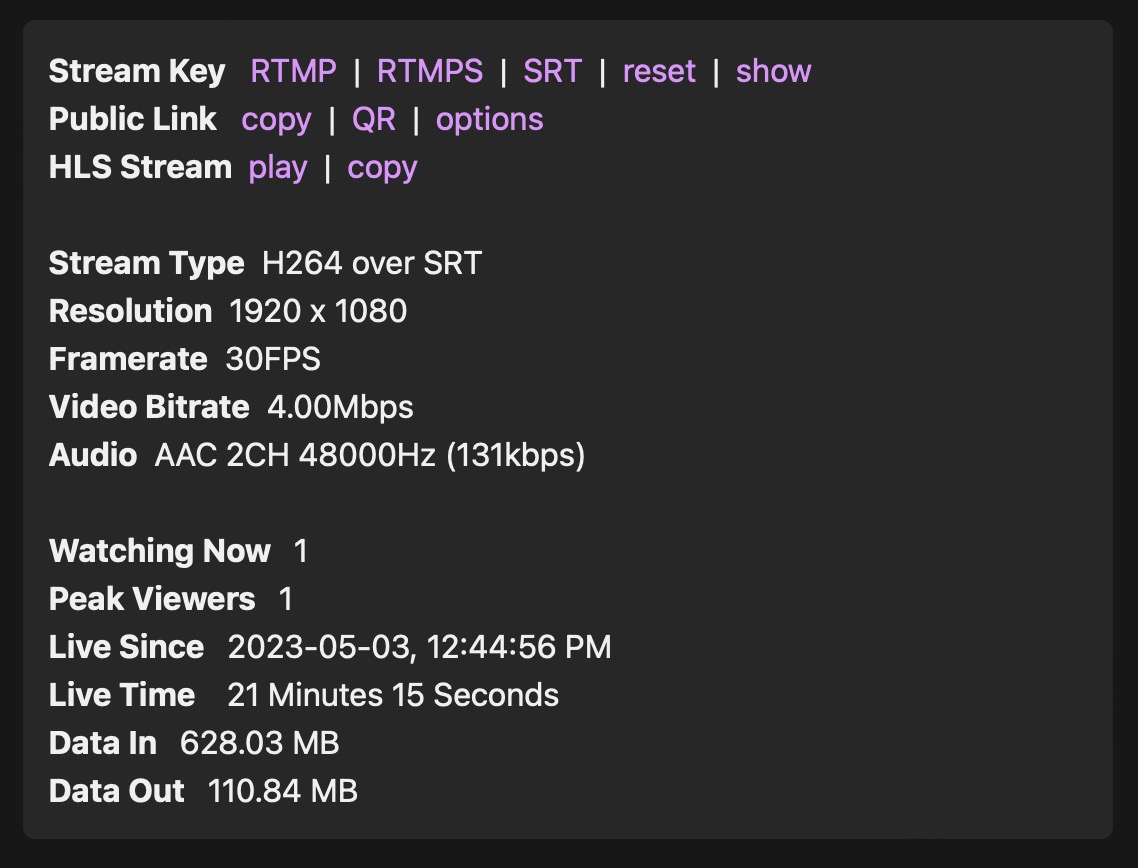
Task: Play the HLS Stream
Action: (278, 167)
